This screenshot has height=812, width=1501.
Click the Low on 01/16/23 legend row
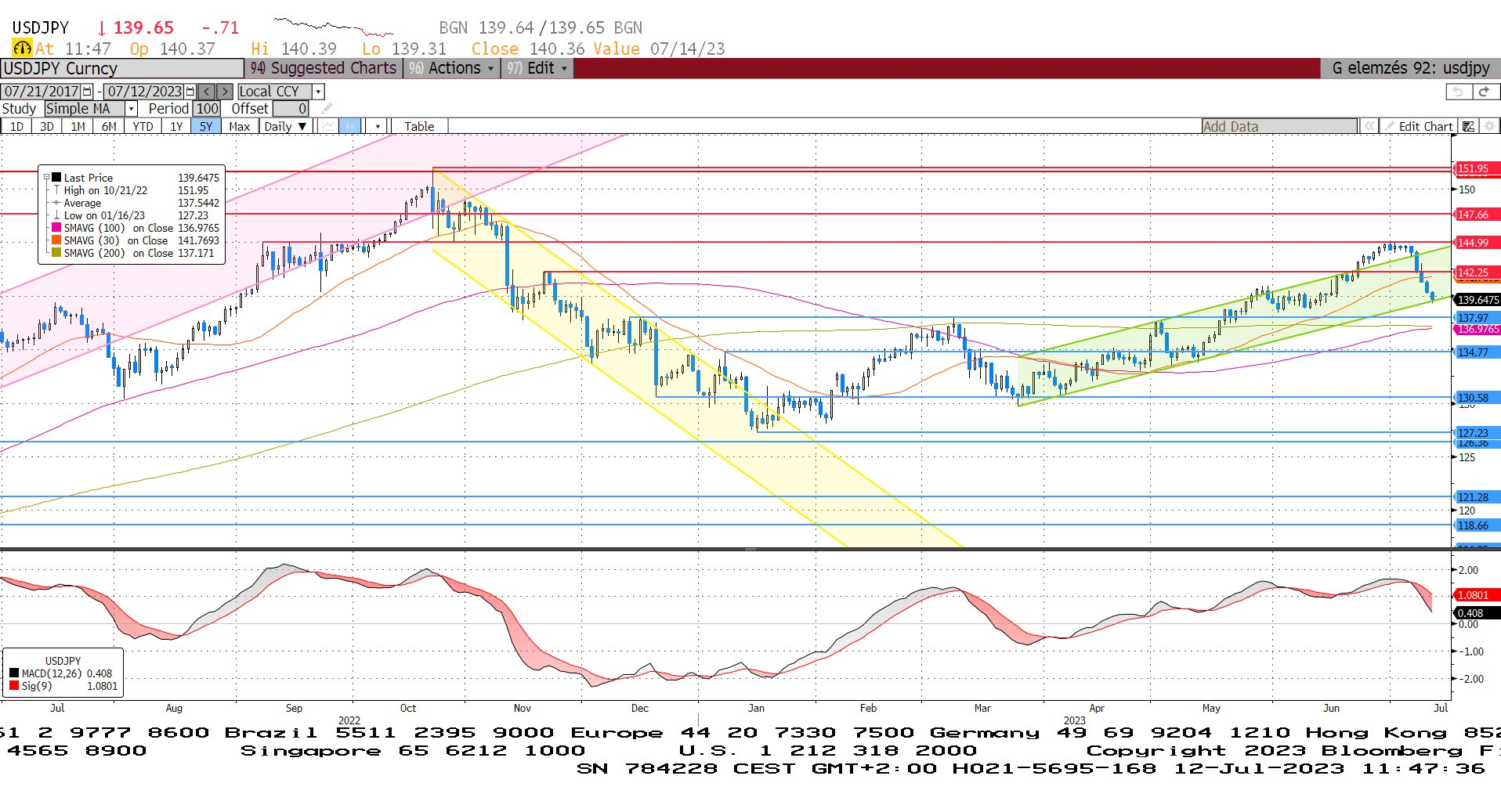135,215
